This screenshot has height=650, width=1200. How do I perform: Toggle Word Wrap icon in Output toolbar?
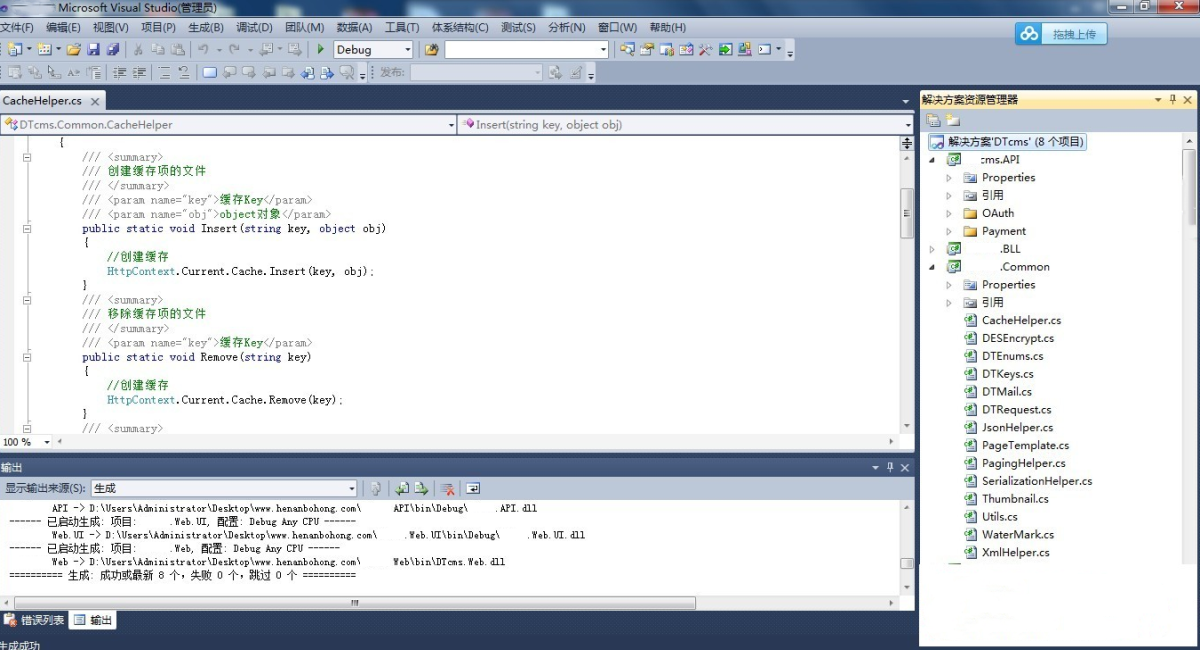pyautogui.click(x=473, y=488)
